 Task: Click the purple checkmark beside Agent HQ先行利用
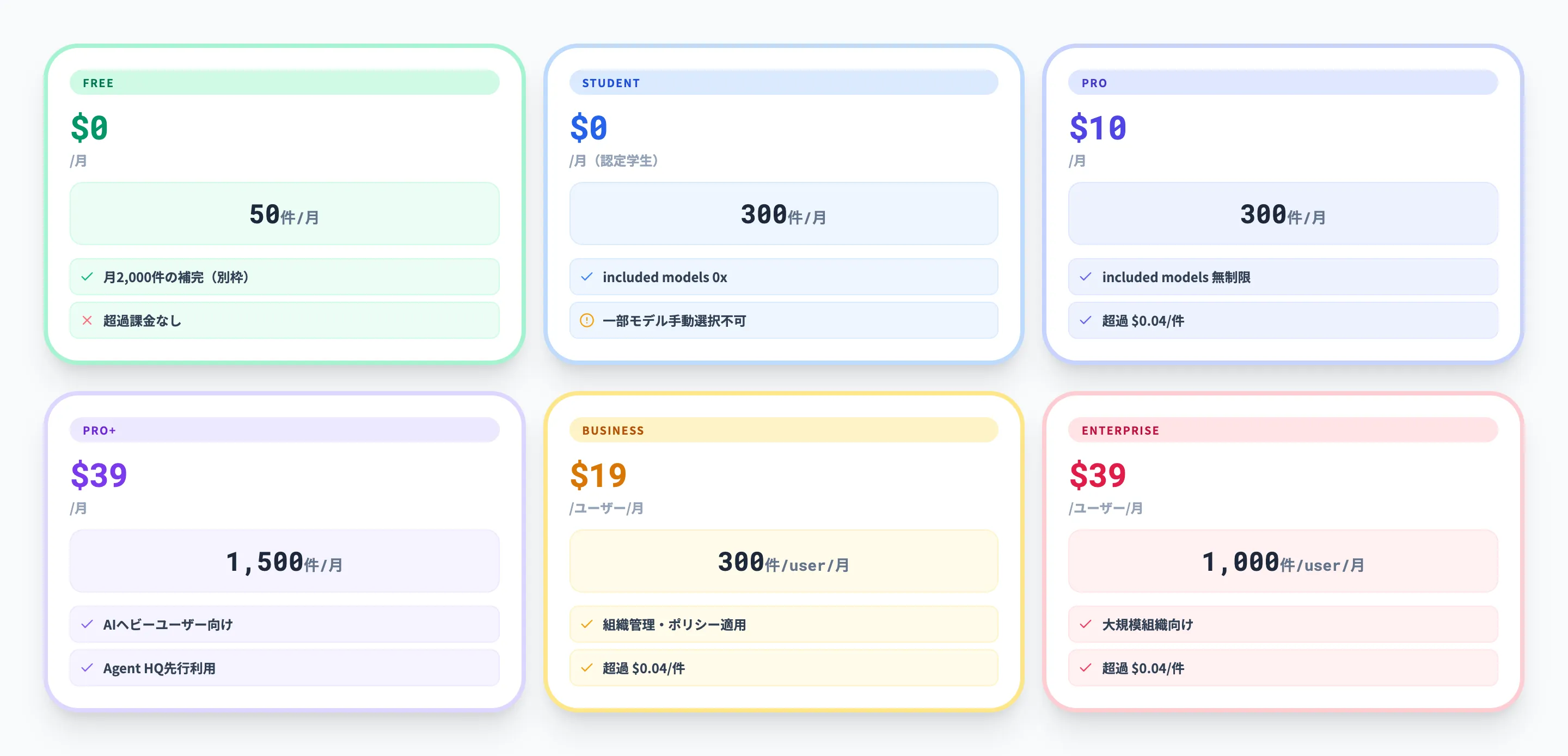click(x=87, y=668)
